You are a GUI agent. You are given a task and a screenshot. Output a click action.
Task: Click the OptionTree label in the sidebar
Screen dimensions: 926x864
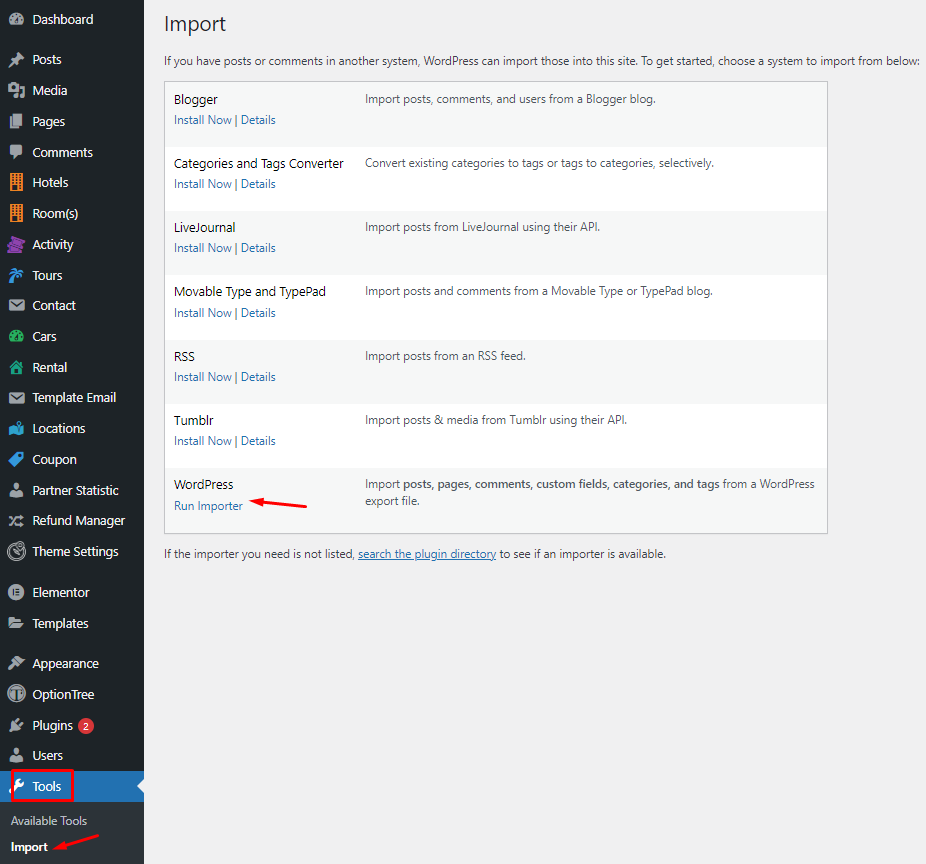(x=63, y=695)
